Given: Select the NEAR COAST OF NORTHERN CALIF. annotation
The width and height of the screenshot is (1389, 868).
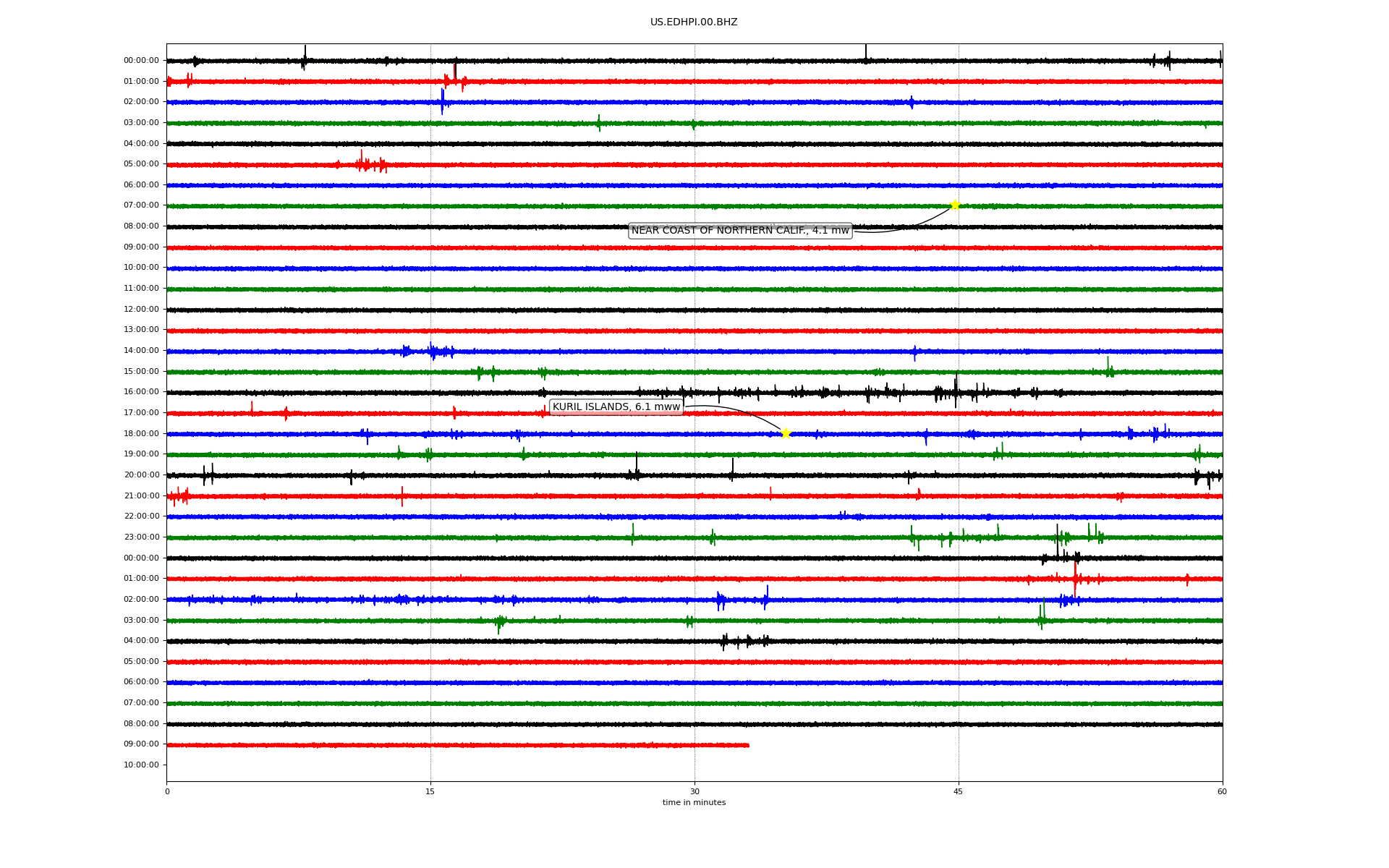Looking at the screenshot, I should click(740, 231).
